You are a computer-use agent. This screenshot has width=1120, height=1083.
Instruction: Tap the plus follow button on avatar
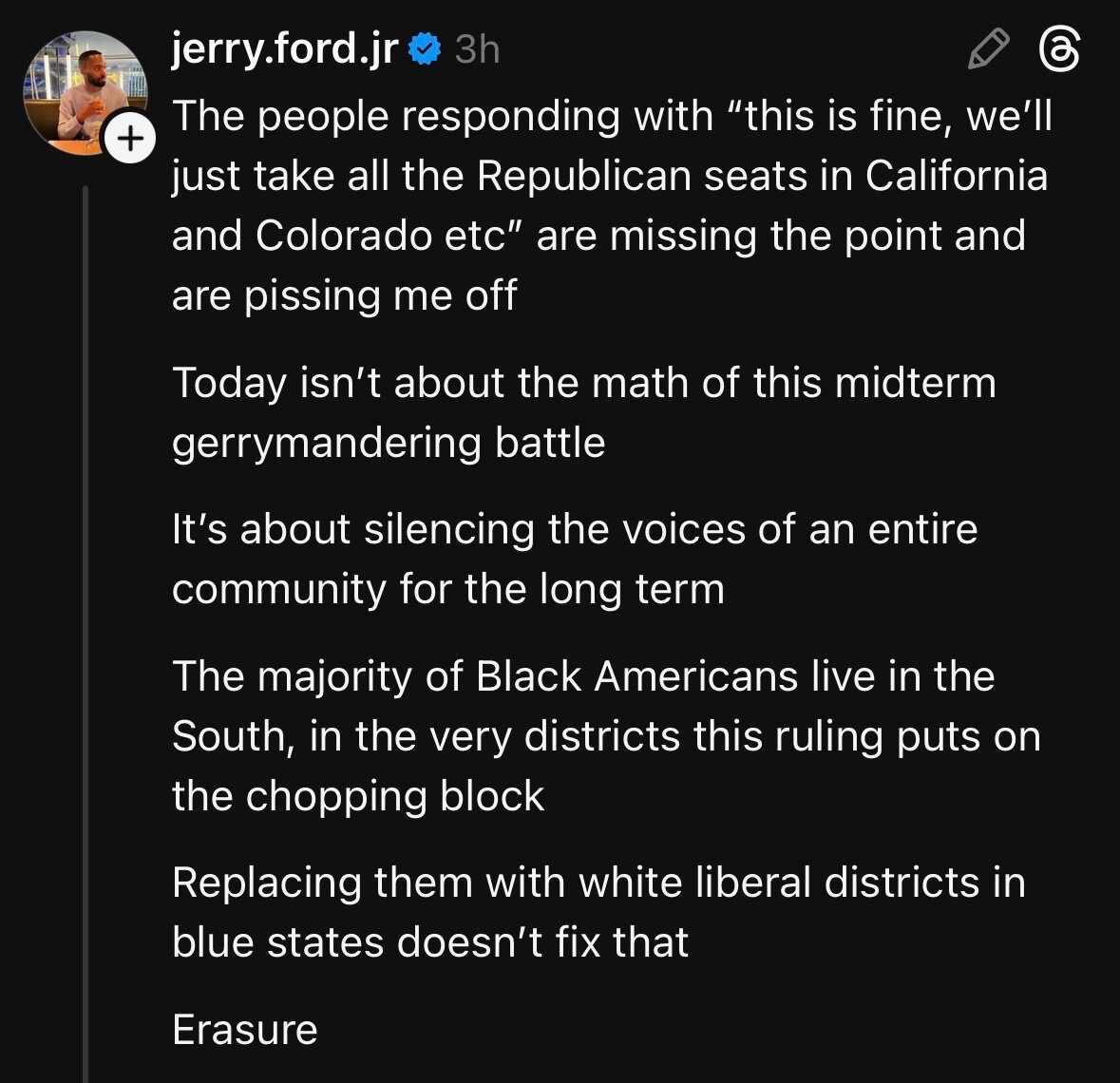(x=130, y=141)
